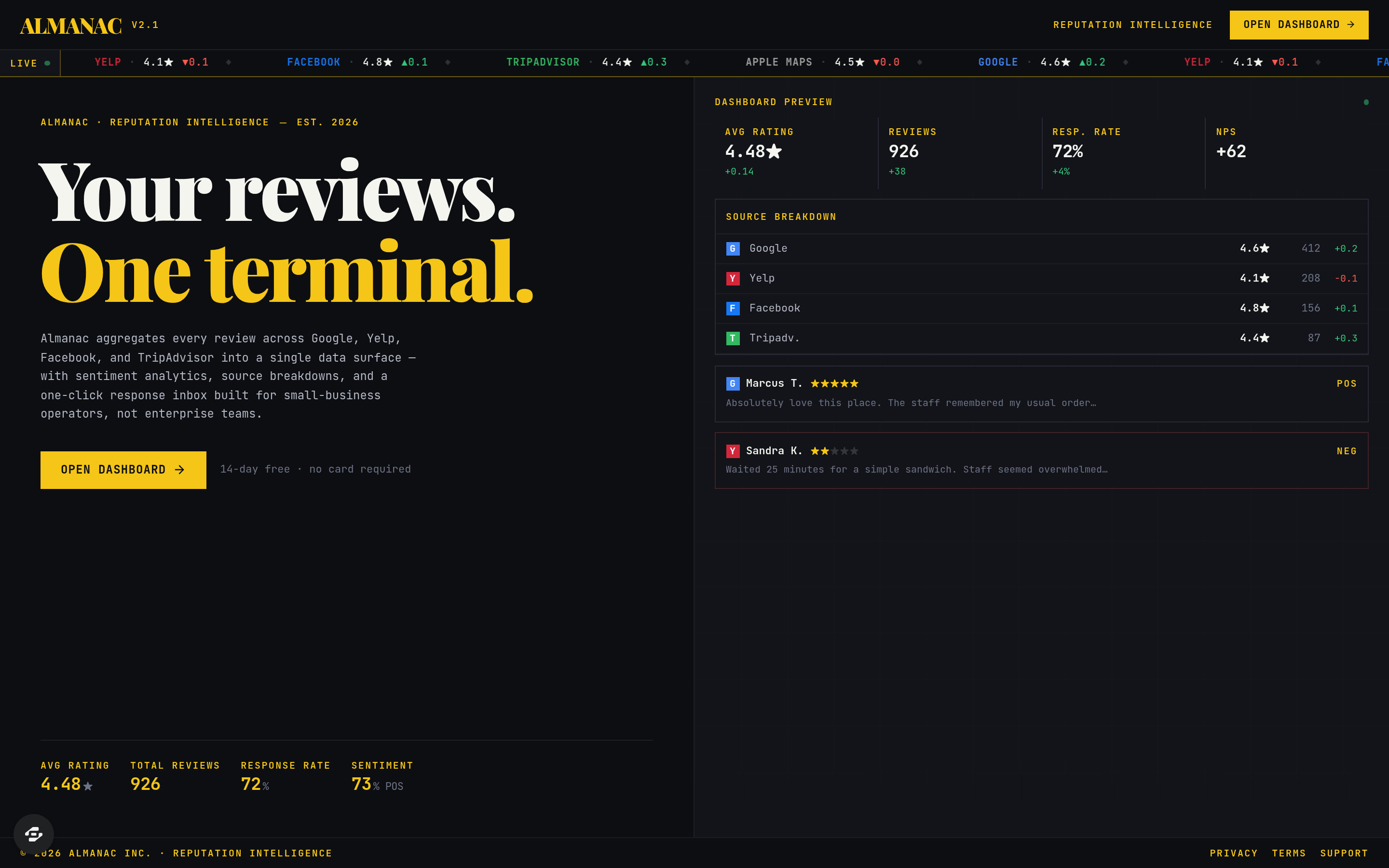Click the ALMANAC logo in the header
The width and height of the screenshot is (1389, 868).
pyautogui.click(x=70, y=26)
